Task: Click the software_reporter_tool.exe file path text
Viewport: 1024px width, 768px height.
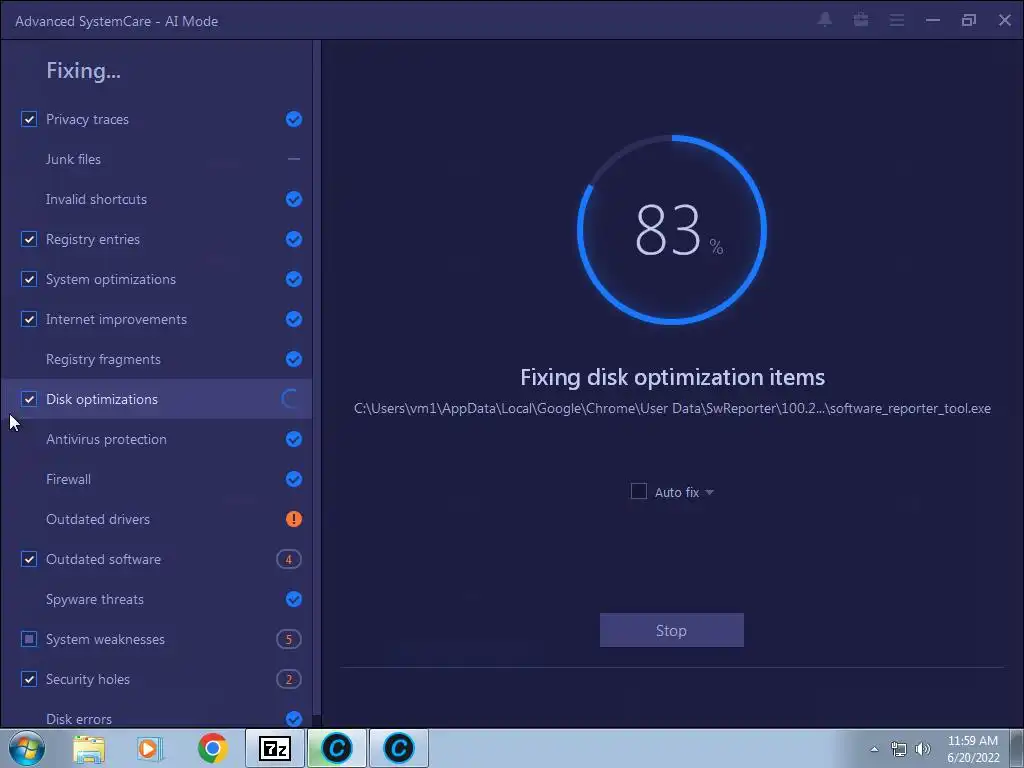Action: (x=672, y=408)
